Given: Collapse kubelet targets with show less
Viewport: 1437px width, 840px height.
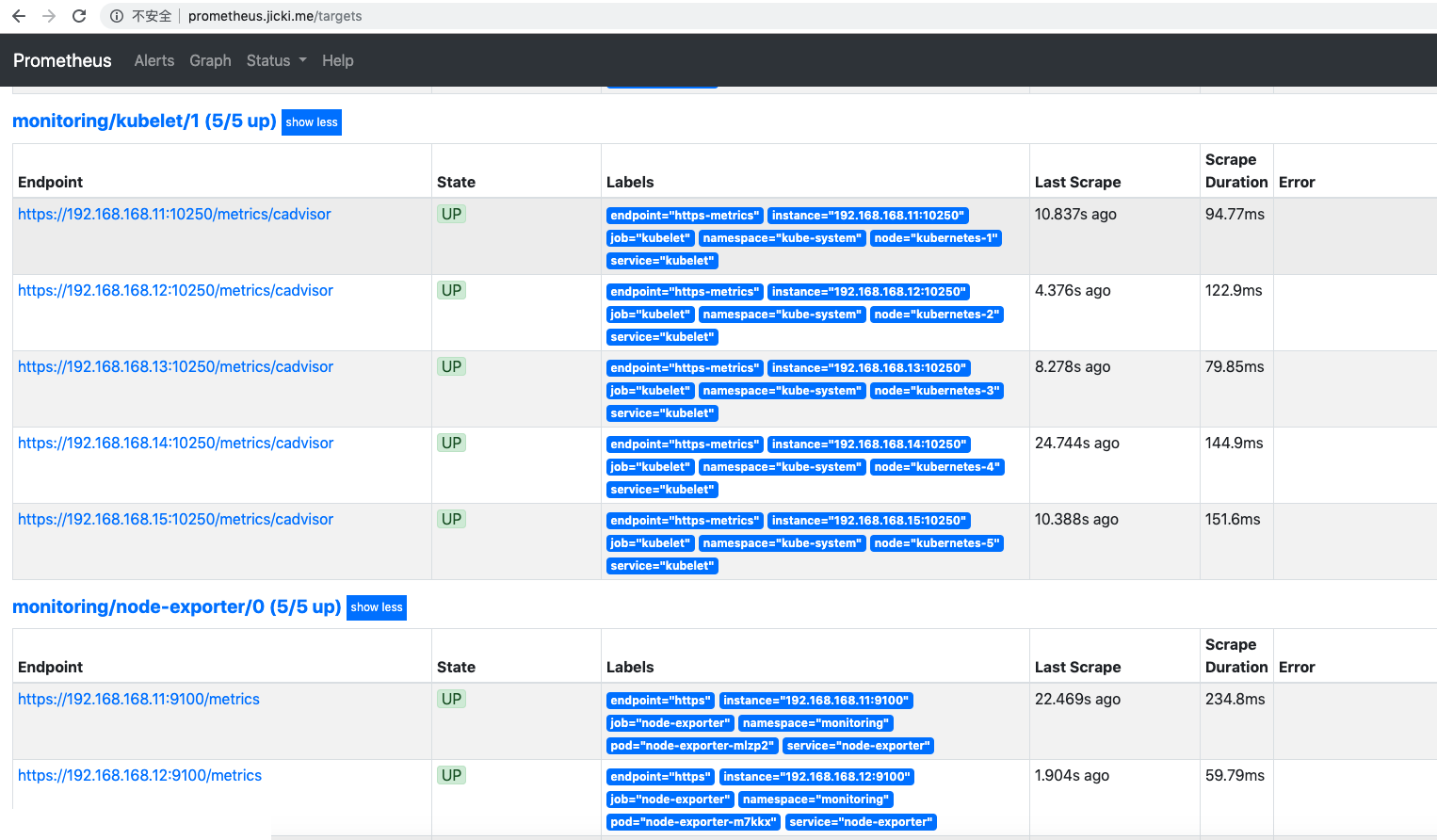Looking at the screenshot, I should 312,122.
